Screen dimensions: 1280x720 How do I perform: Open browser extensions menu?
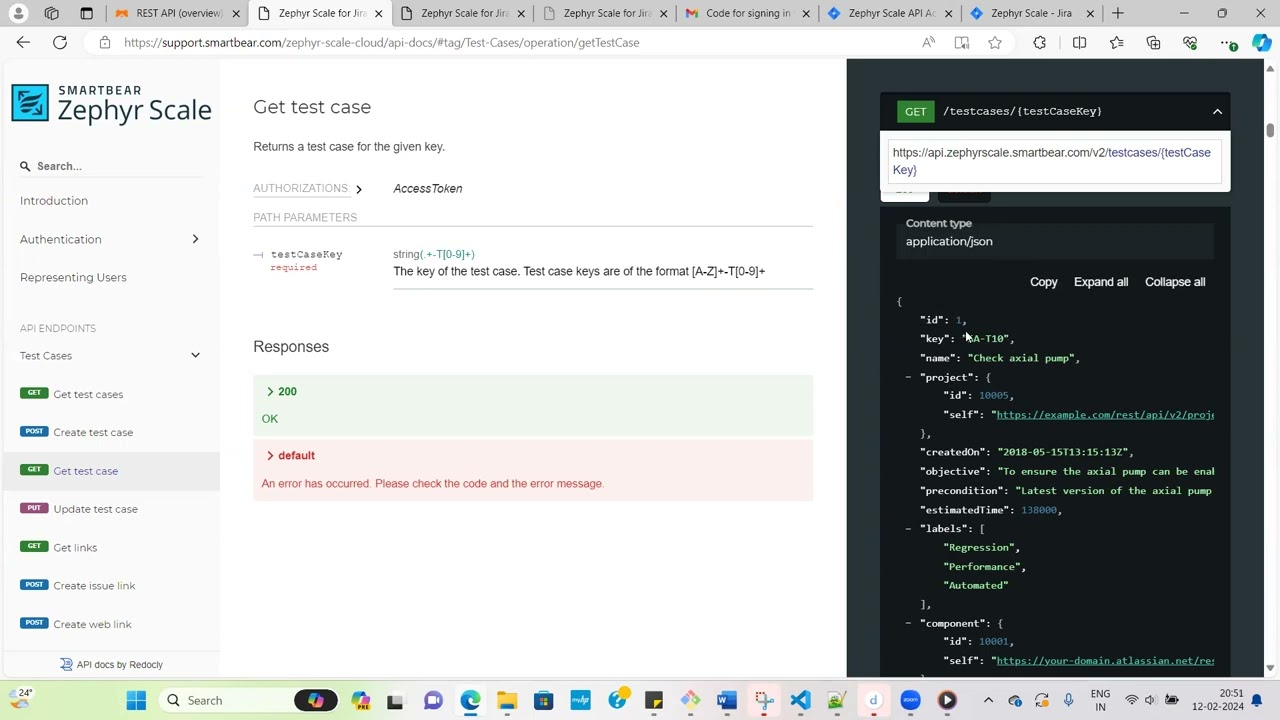click(1040, 42)
